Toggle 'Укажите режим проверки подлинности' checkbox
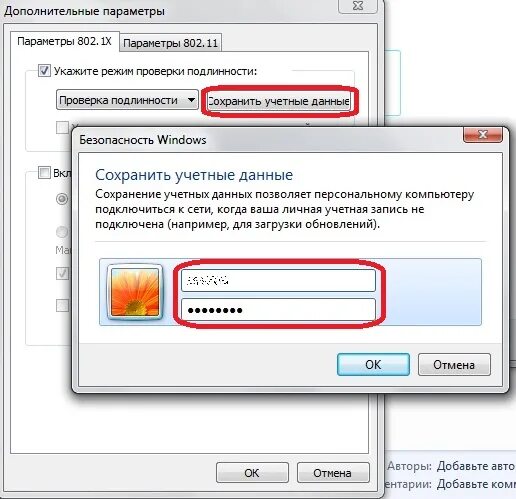Viewport: 516px width, 499px height. 44,71
